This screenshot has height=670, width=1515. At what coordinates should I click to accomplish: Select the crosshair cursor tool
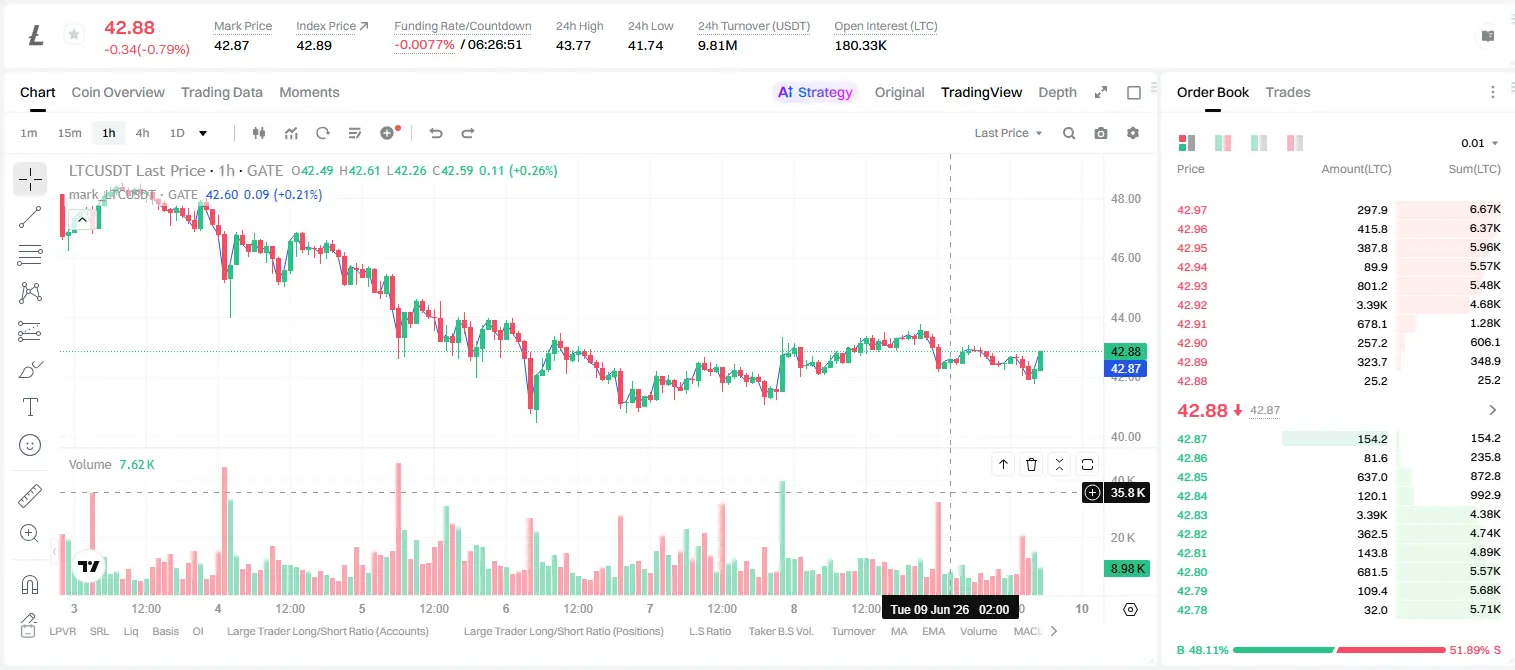pyautogui.click(x=30, y=180)
